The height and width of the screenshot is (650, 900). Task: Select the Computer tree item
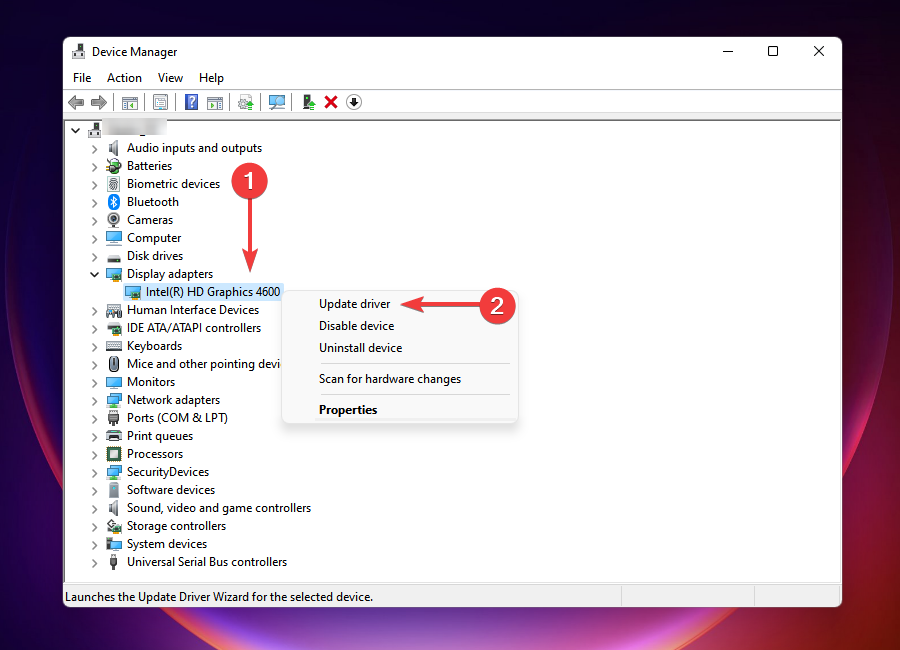(x=154, y=238)
